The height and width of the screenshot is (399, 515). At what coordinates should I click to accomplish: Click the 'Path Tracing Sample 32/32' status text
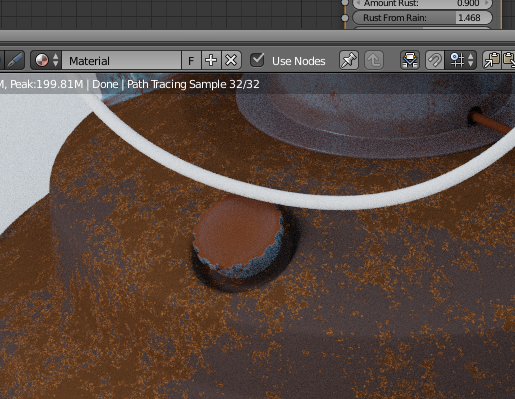coord(193,84)
